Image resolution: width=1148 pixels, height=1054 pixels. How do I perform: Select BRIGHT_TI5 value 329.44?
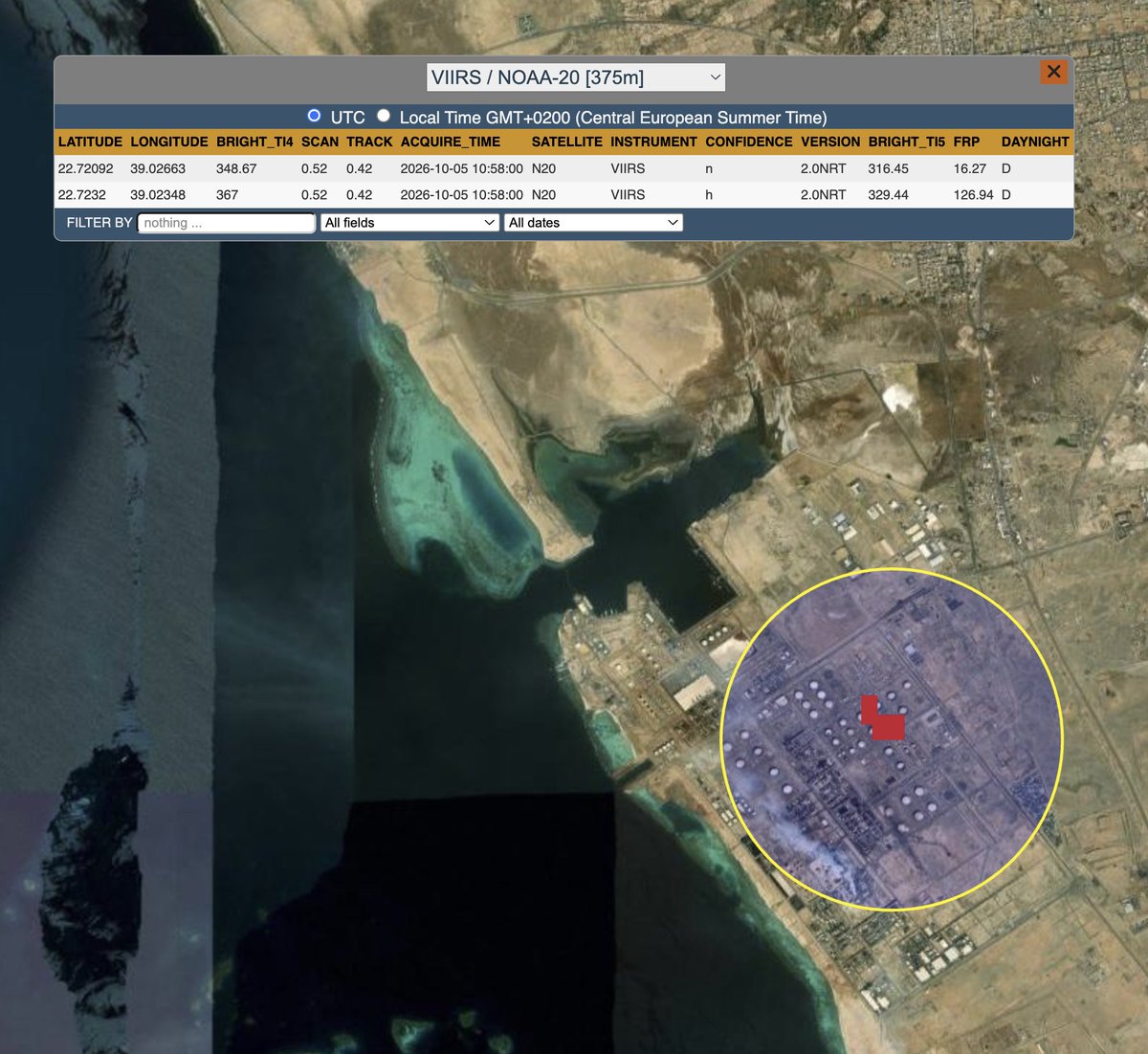888,194
